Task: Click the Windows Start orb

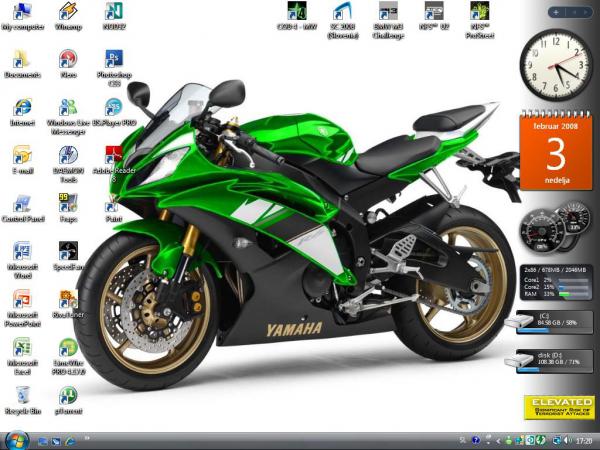Action: (17, 440)
